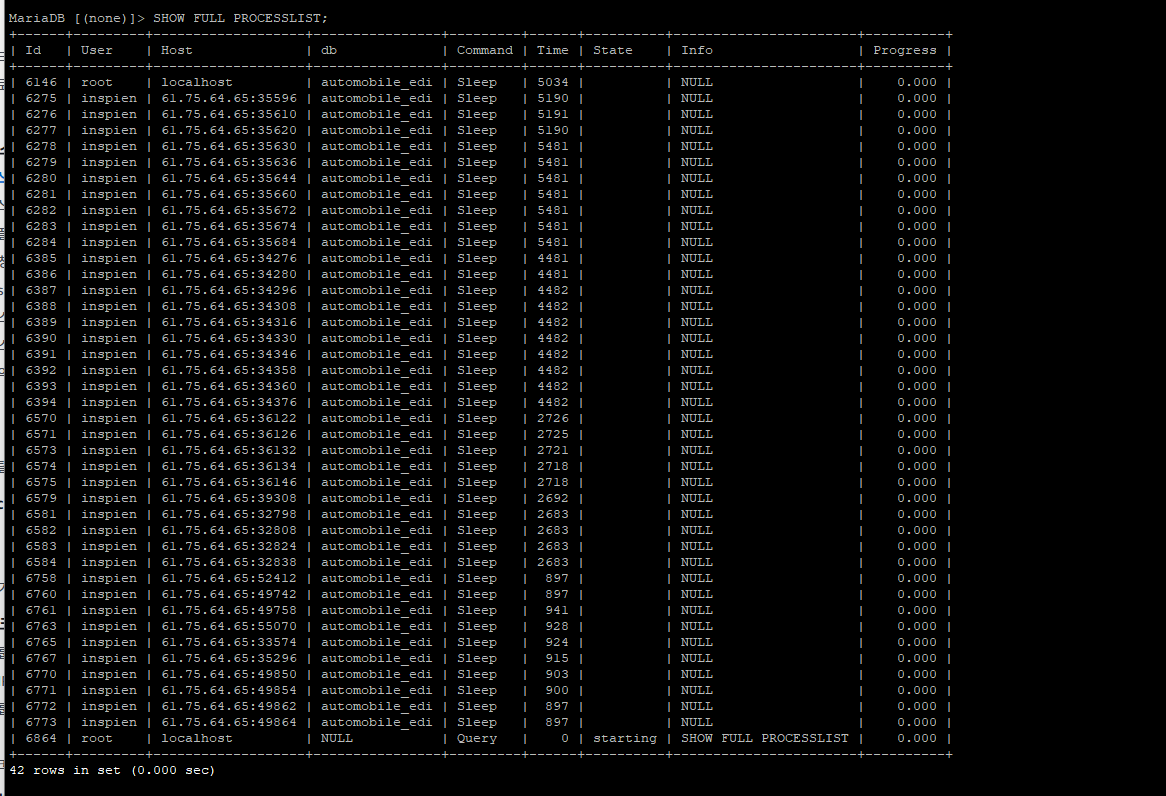
Task: Click the Id column header
Action: (x=33, y=50)
